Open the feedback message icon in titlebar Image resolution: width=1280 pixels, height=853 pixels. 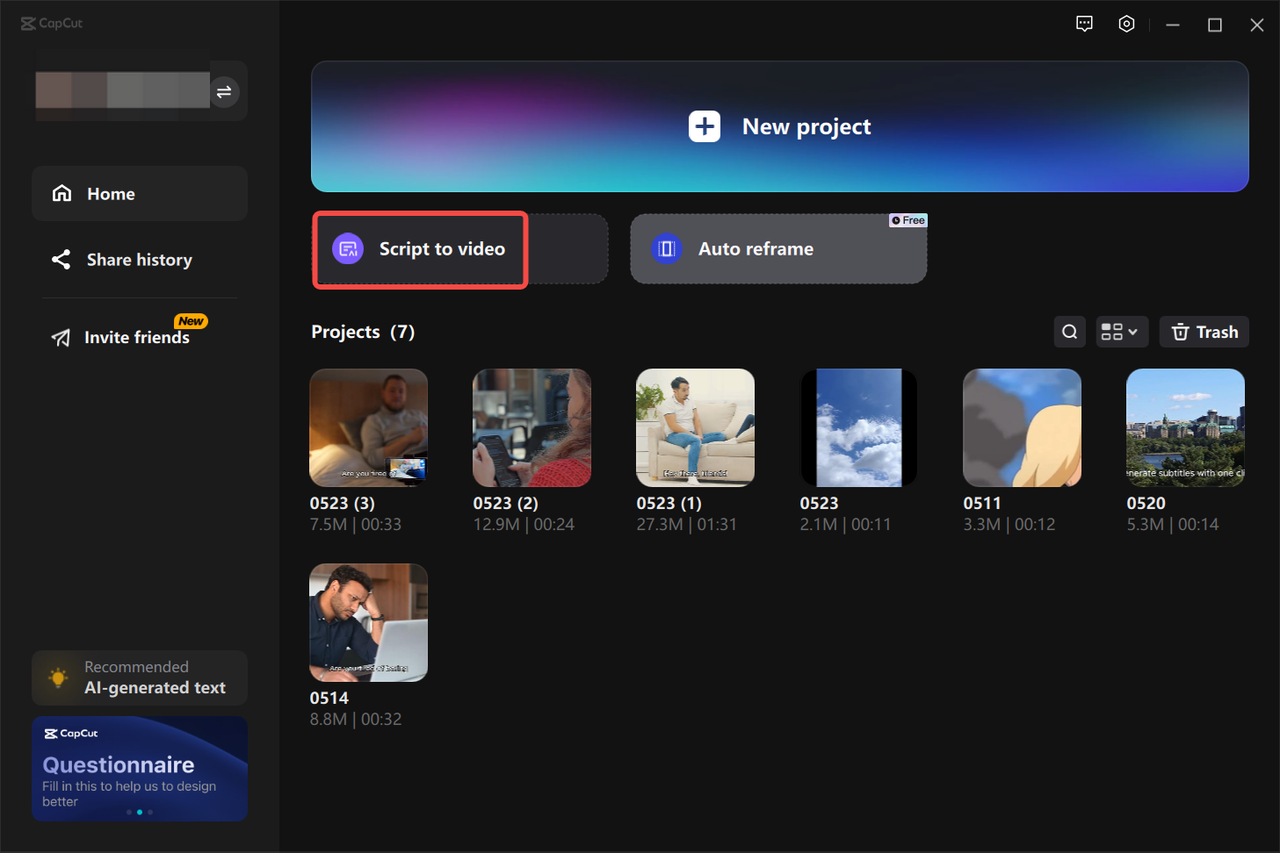coord(1084,23)
